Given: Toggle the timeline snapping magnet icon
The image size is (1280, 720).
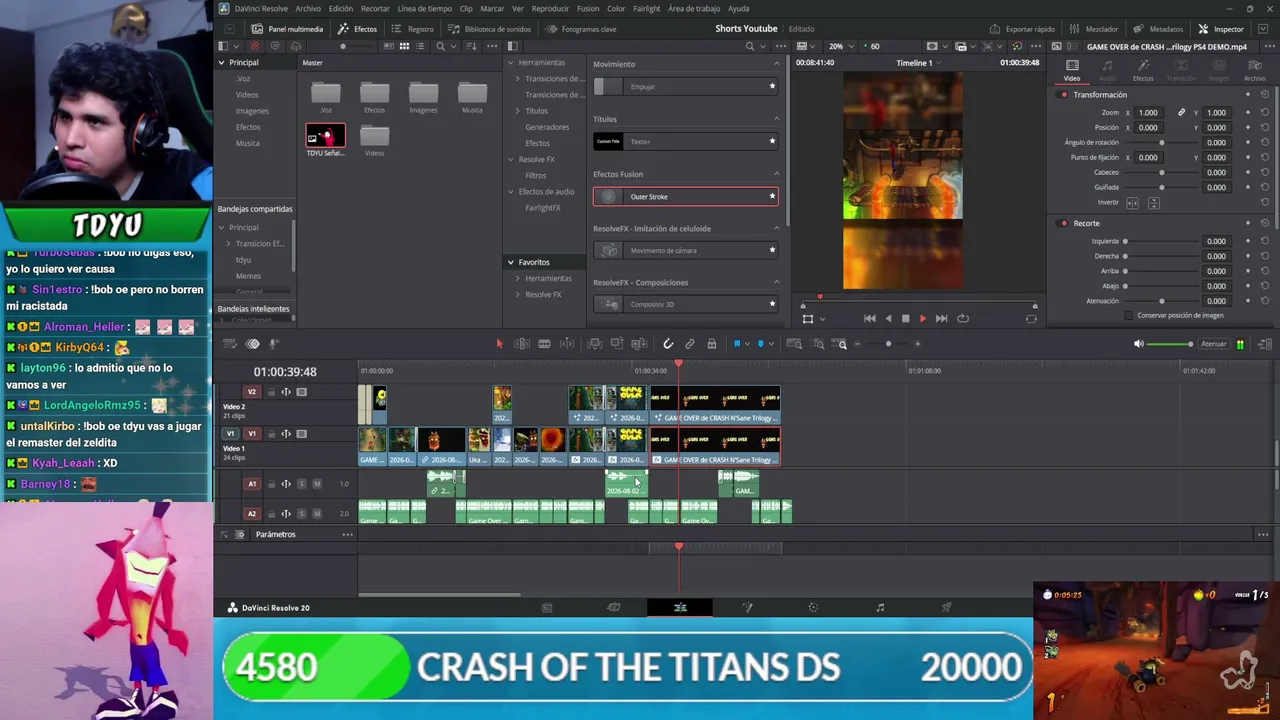Looking at the screenshot, I should 668,344.
